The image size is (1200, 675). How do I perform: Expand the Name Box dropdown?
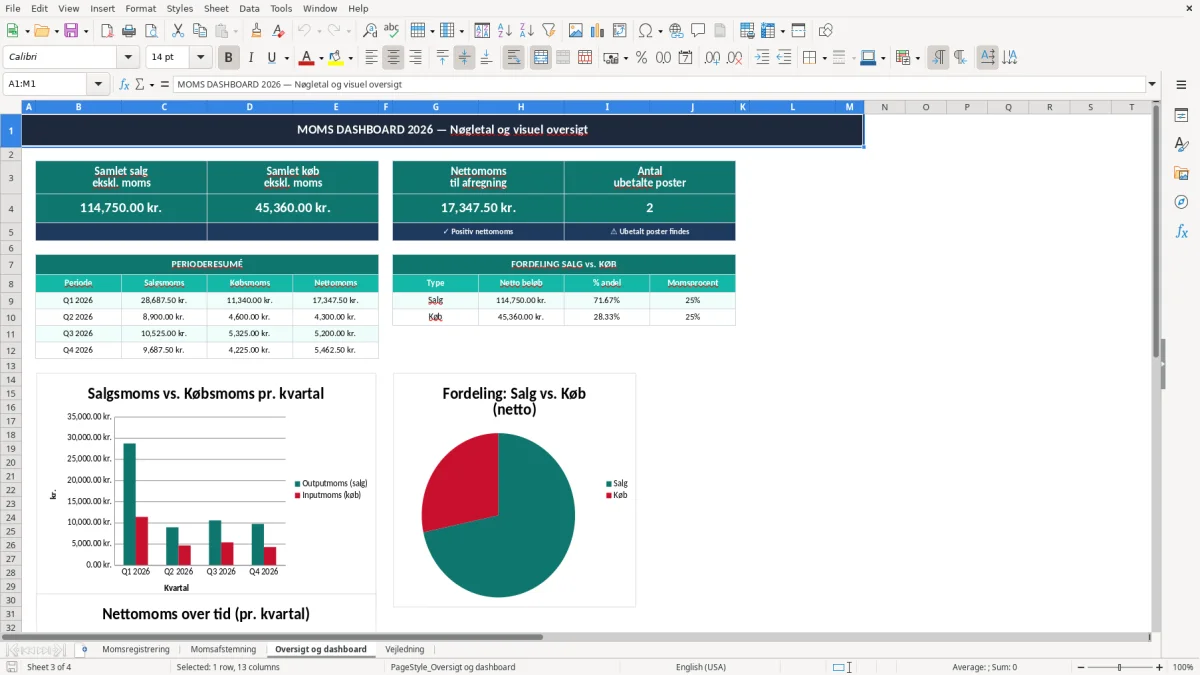[98, 84]
